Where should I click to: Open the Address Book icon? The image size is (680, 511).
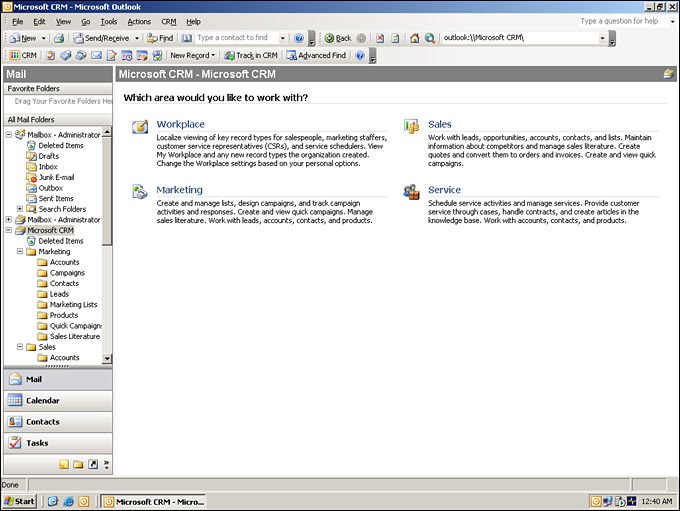(186, 38)
